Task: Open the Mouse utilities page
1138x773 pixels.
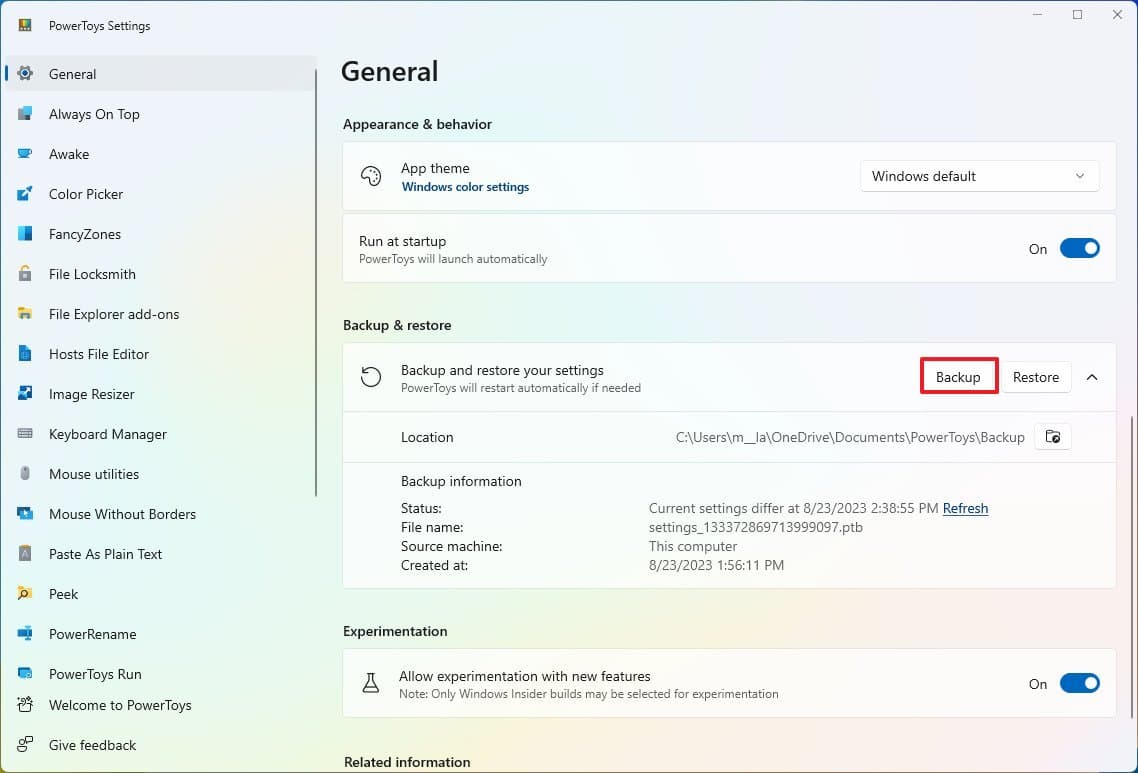Action: [x=94, y=474]
